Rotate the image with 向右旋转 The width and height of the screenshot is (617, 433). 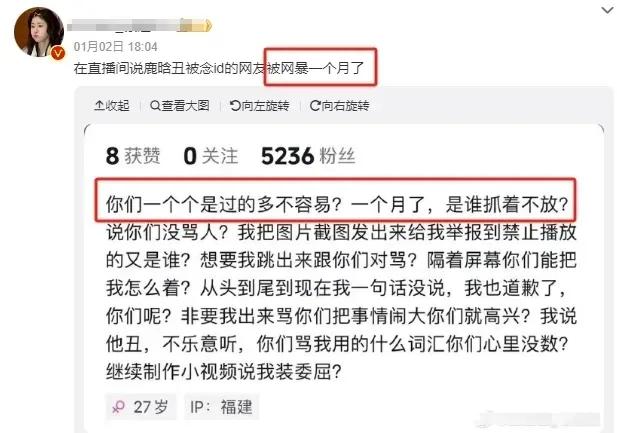coord(340,105)
